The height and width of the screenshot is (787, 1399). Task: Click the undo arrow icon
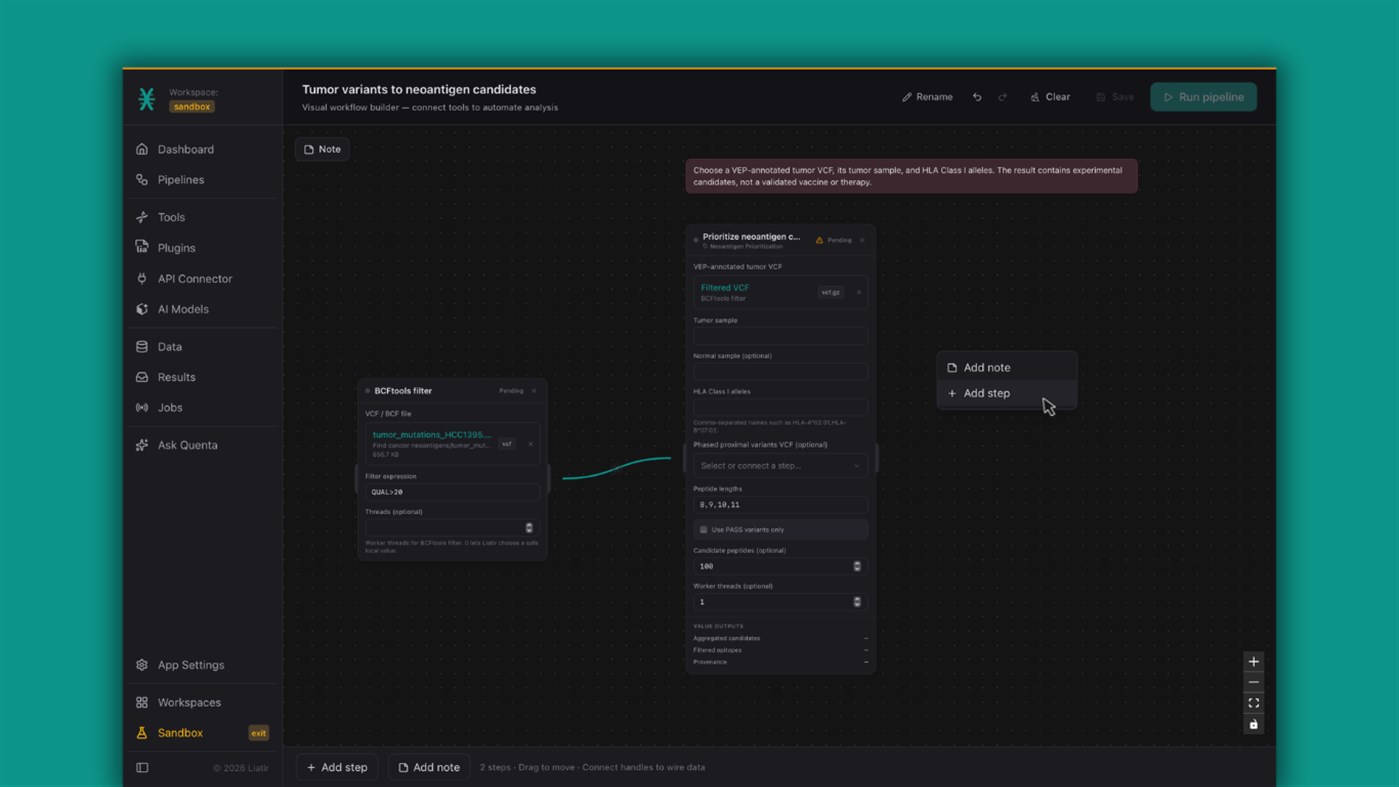click(x=977, y=97)
